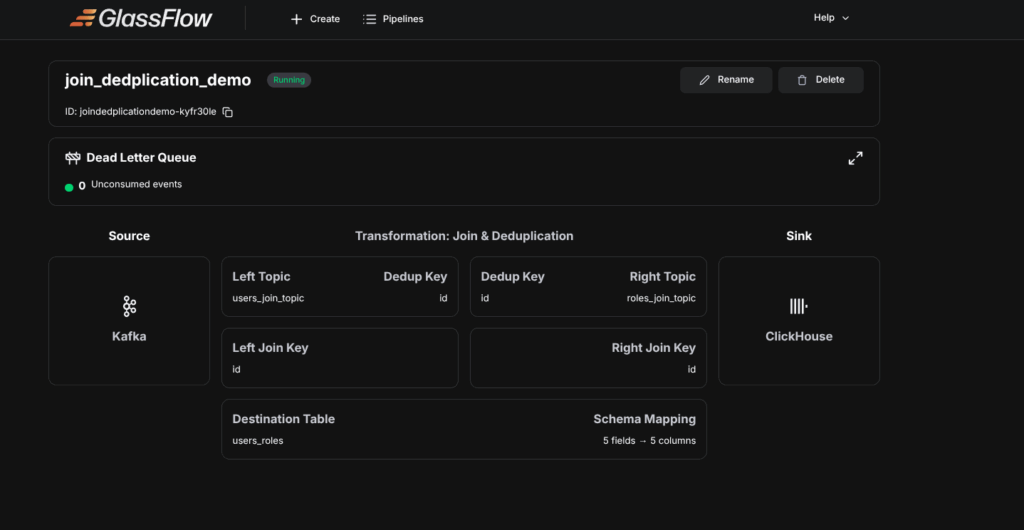The height and width of the screenshot is (530, 1024).
Task: Click the Dead Letter Queue barrier icon
Action: pos(73,158)
